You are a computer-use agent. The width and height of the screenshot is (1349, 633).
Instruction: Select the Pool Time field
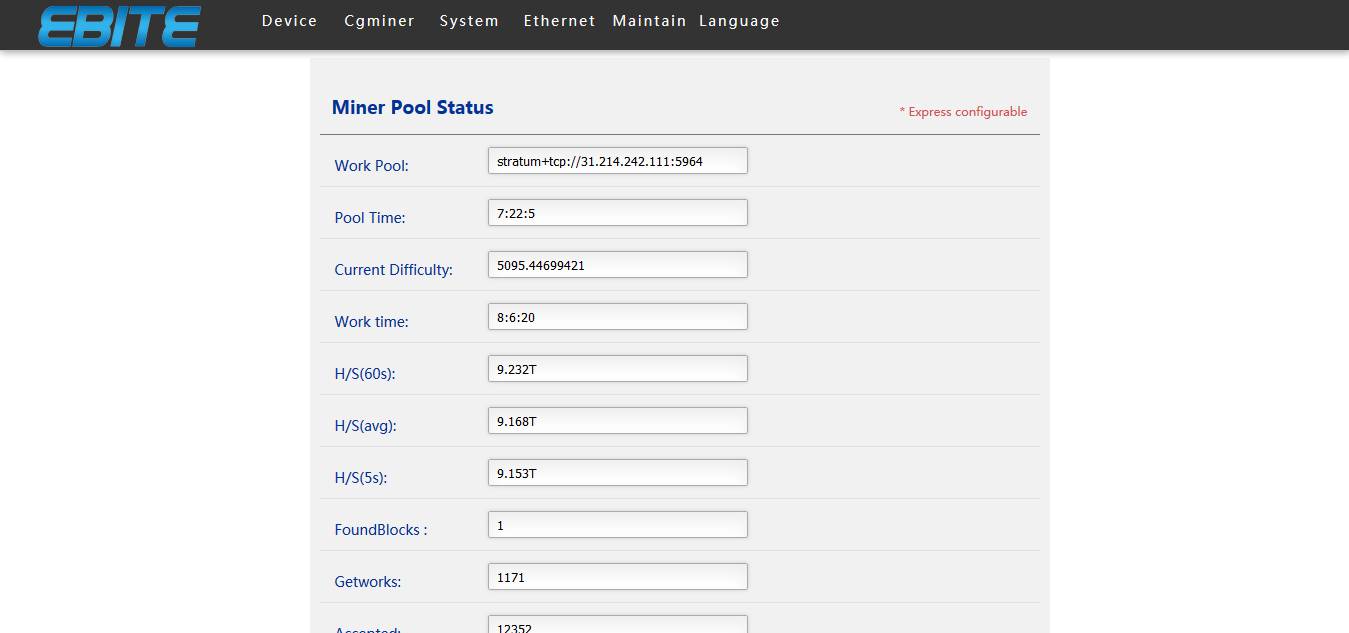point(617,213)
